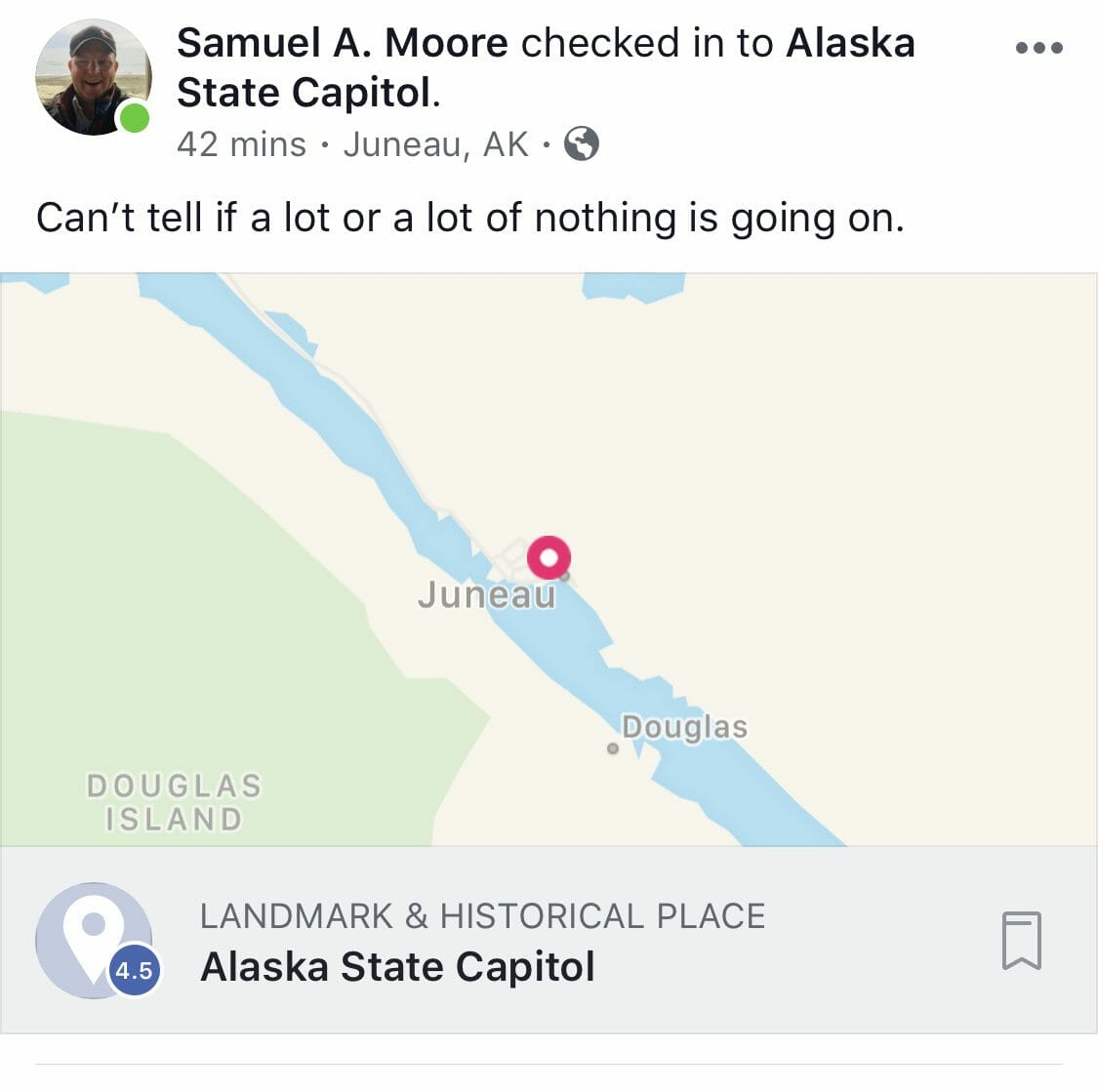Open the Alaska State Capitol link in header

tap(546, 67)
